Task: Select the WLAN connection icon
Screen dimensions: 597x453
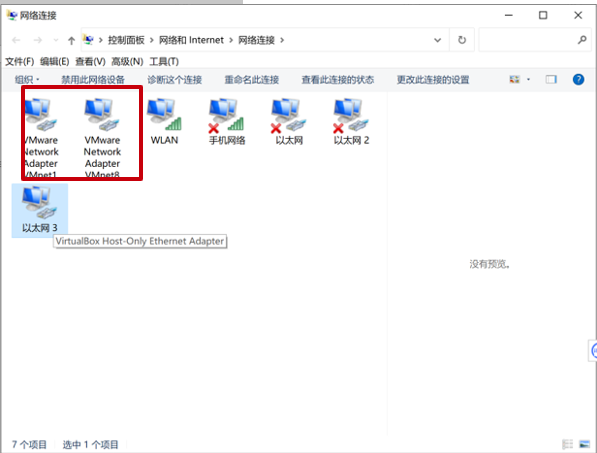Action: [x=164, y=115]
